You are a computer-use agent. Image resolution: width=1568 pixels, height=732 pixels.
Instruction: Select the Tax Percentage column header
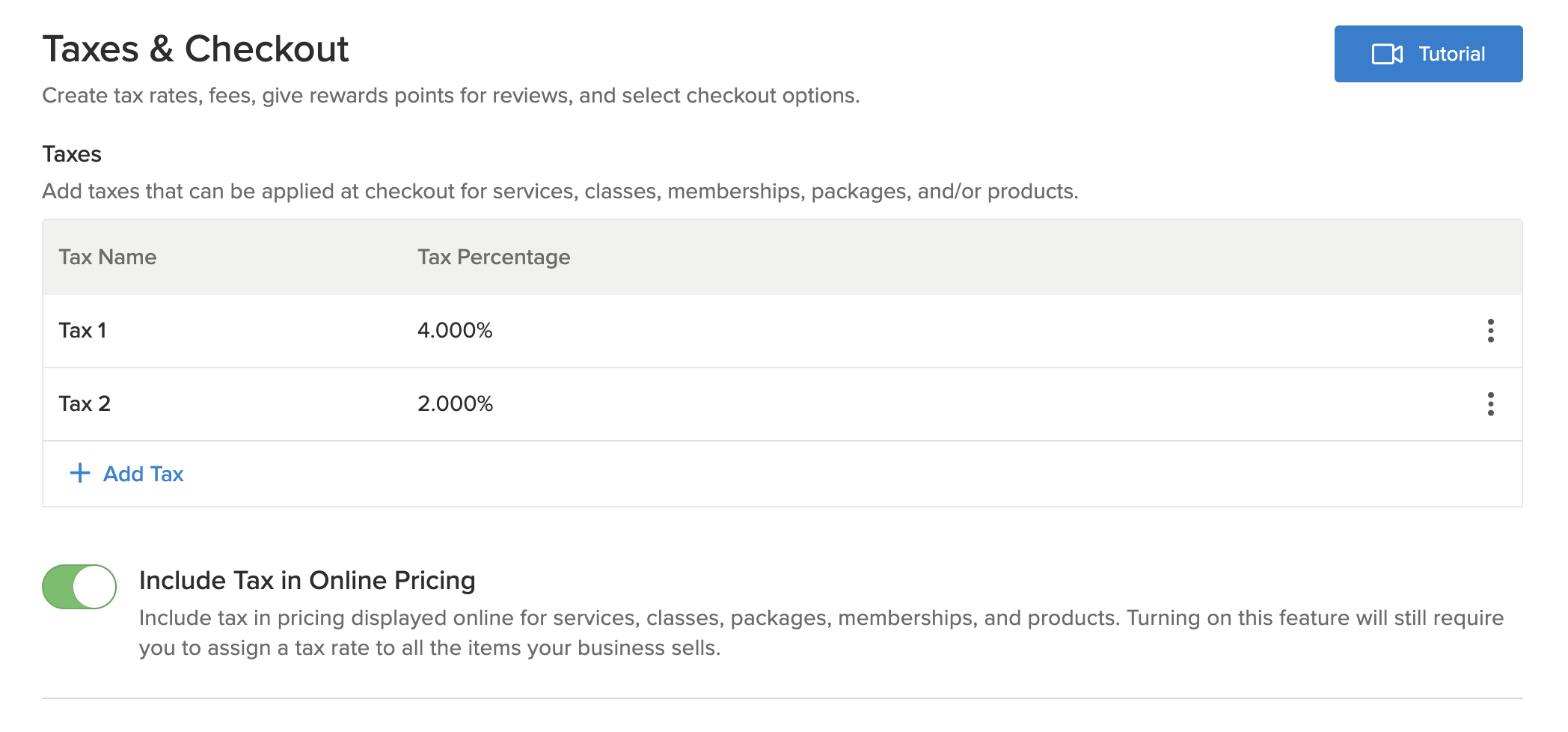click(x=494, y=256)
